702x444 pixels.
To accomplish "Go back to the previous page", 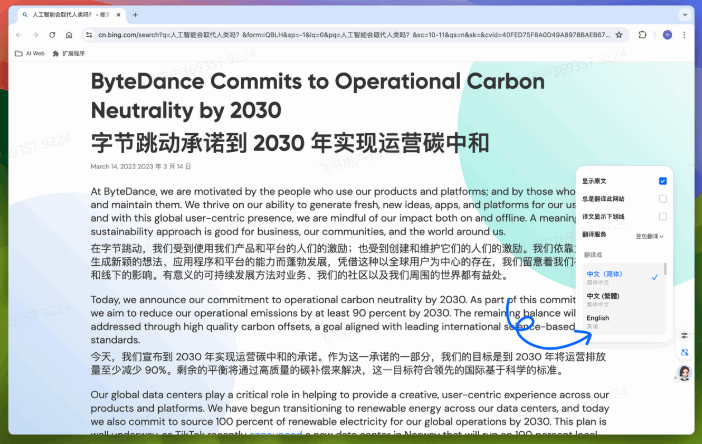I will [19, 35].
